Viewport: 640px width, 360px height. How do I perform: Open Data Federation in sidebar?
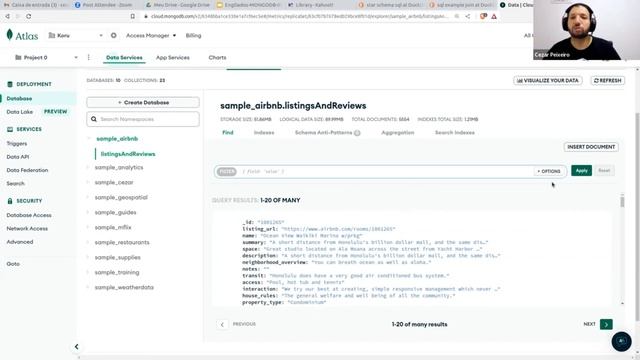pyautogui.click(x=27, y=170)
